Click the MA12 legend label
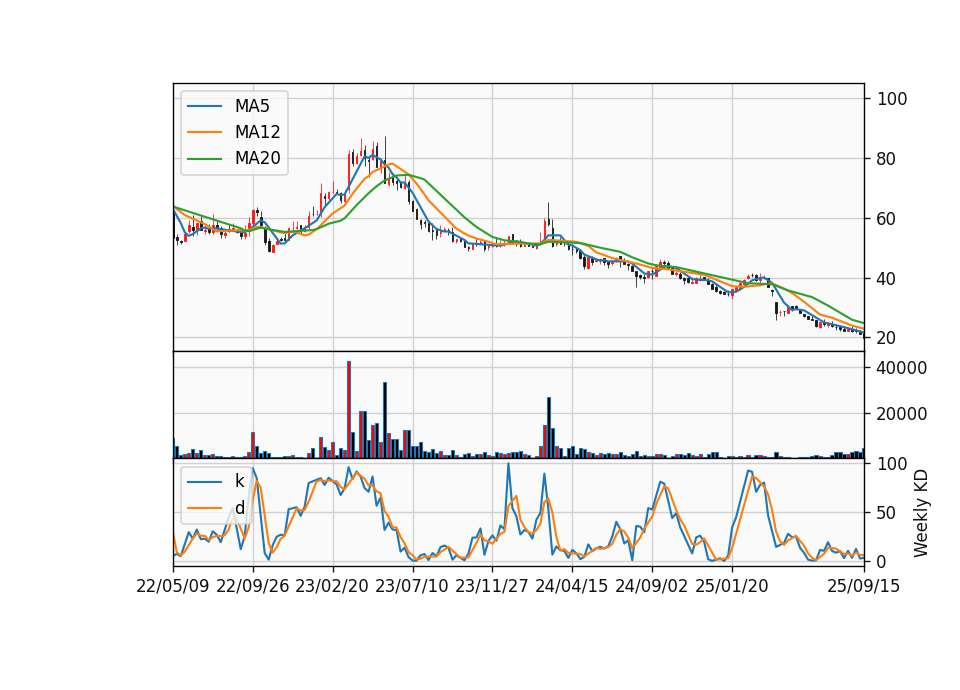The height and width of the screenshot is (690, 960). (x=257, y=132)
